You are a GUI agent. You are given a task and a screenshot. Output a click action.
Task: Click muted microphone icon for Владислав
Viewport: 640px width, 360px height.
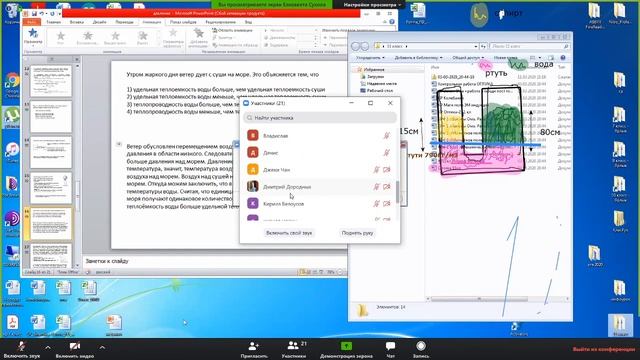pyautogui.click(x=386, y=136)
